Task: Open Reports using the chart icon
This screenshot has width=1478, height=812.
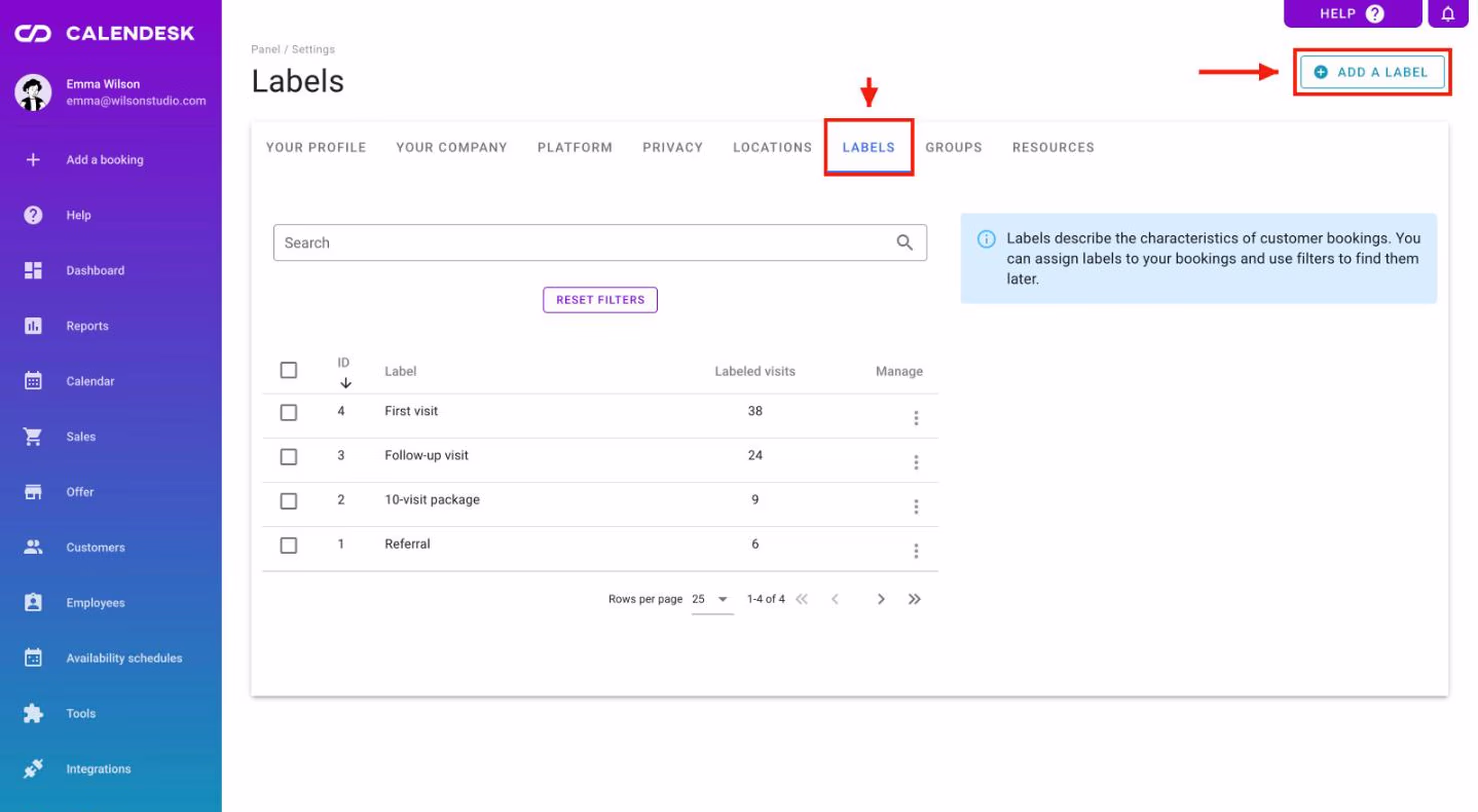Action: 33,326
